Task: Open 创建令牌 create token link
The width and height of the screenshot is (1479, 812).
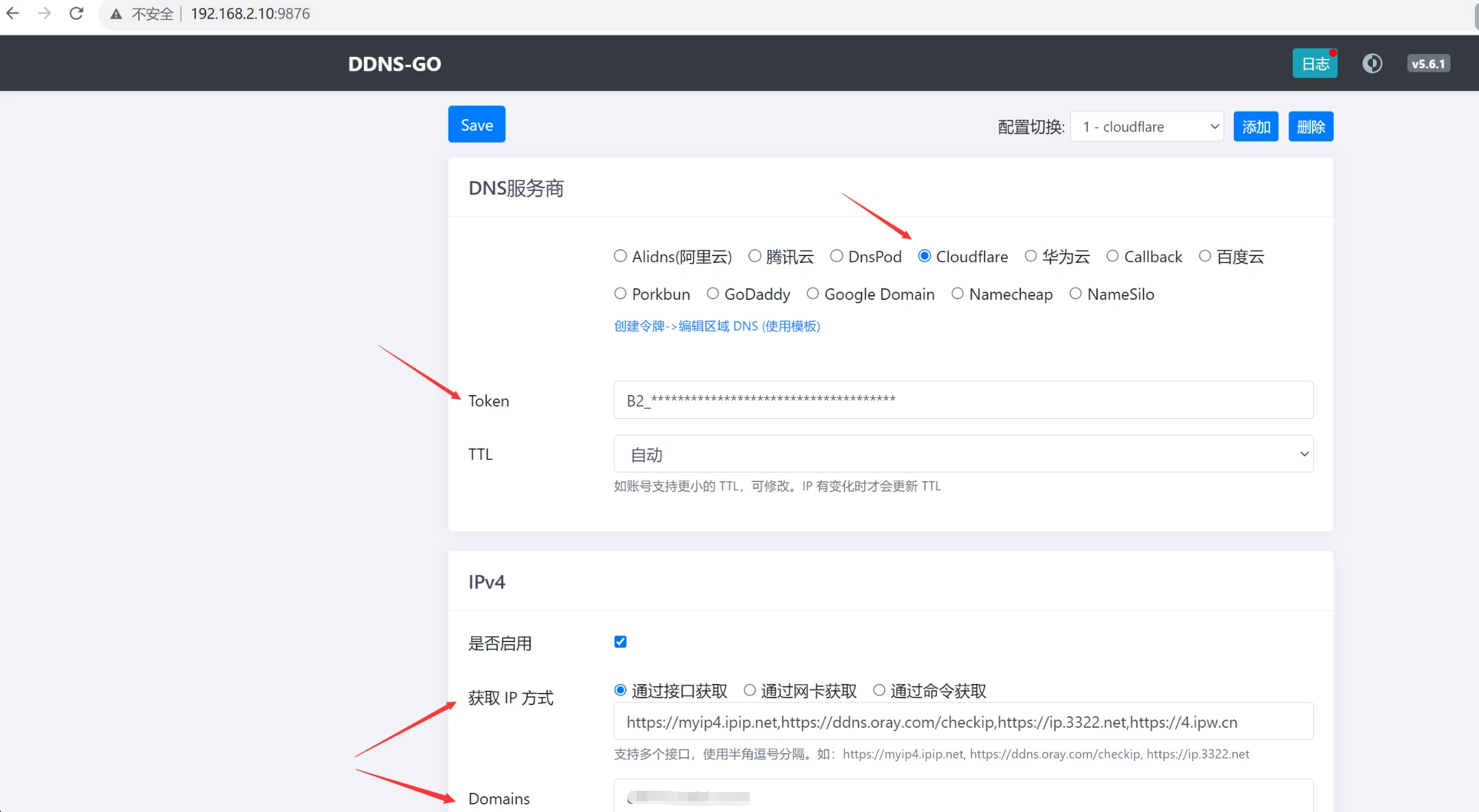Action: point(717,327)
